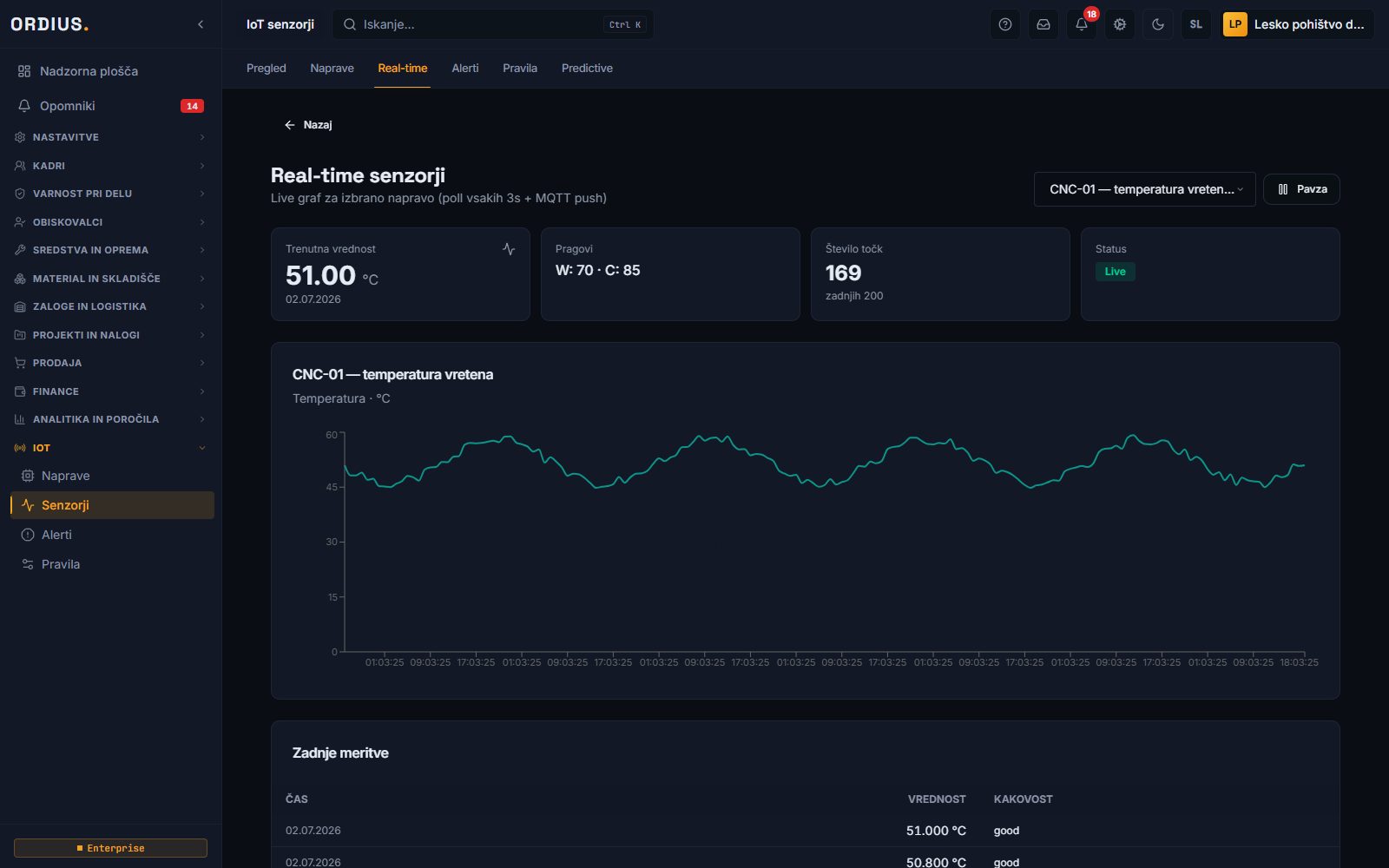Click the search magnifier icon
The height and width of the screenshot is (868, 1389).
[350, 24]
